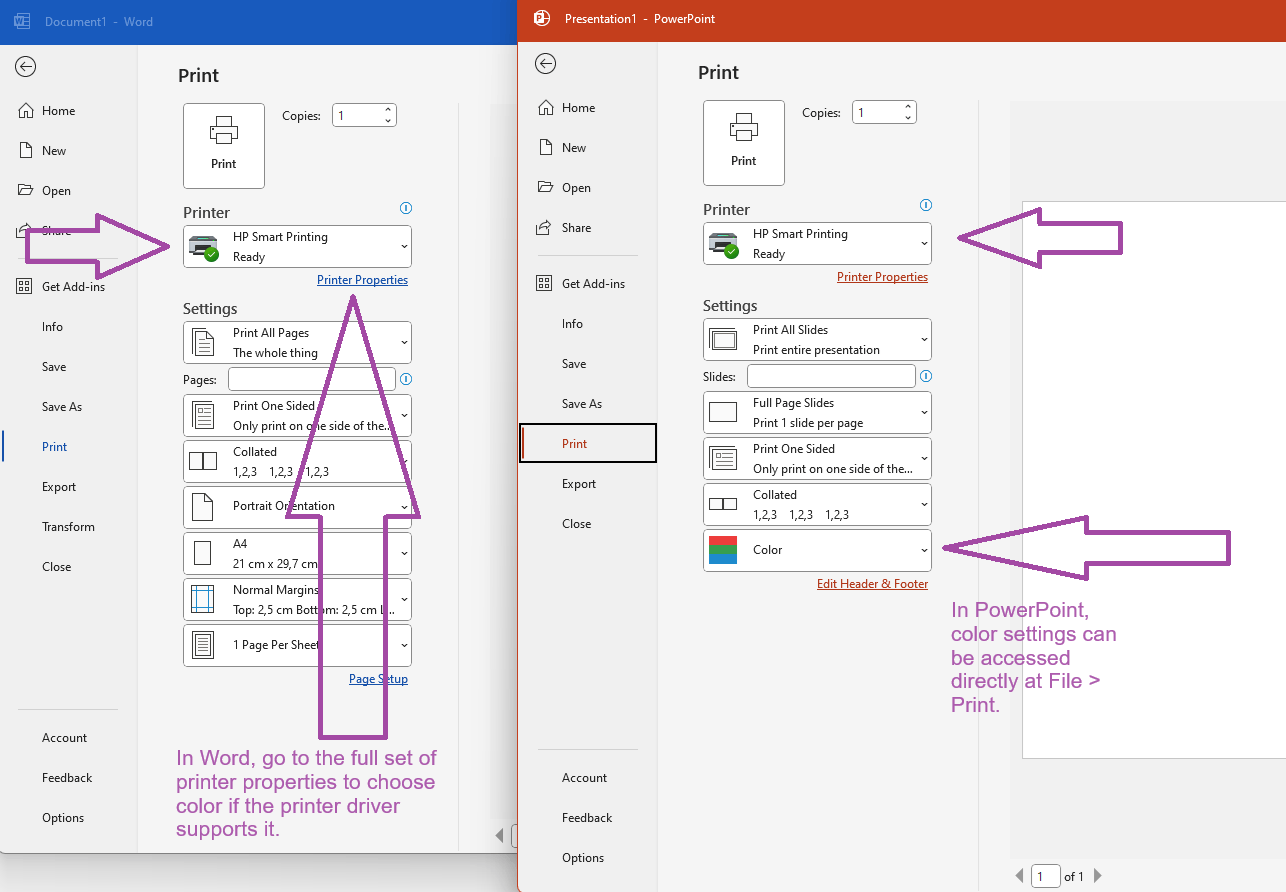The height and width of the screenshot is (892, 1286).
Task: Click Word's Normal Margins icon
Action: (x=203, y=599)
